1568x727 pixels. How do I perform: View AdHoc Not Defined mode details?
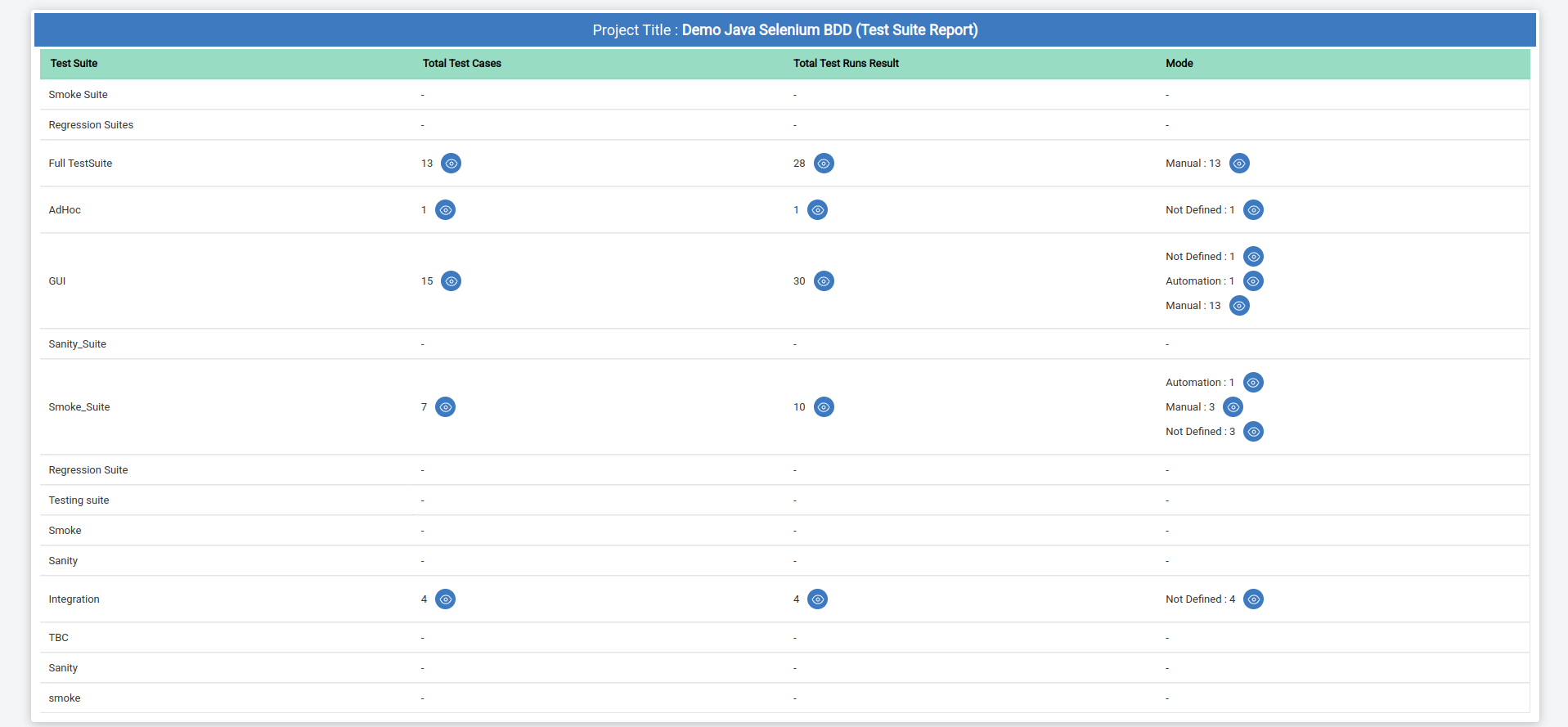click(x=1253, y=210)
